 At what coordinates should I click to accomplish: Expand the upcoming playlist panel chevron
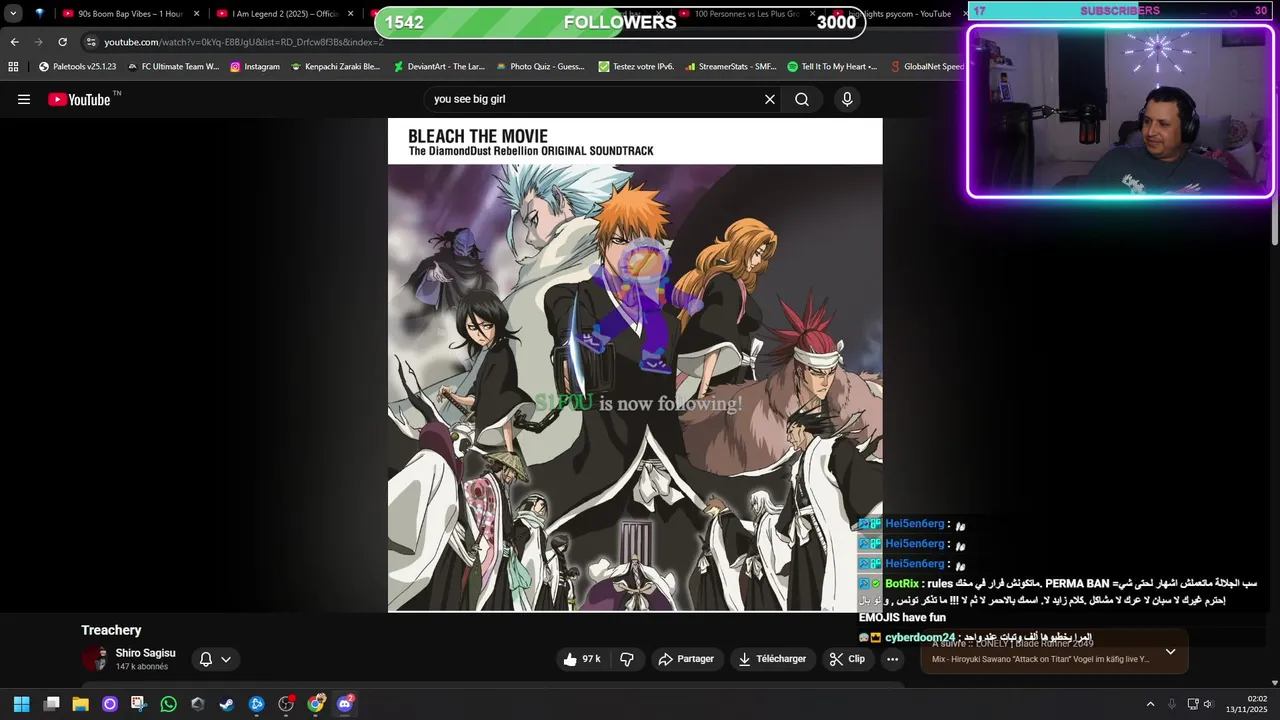(1170, 652)
